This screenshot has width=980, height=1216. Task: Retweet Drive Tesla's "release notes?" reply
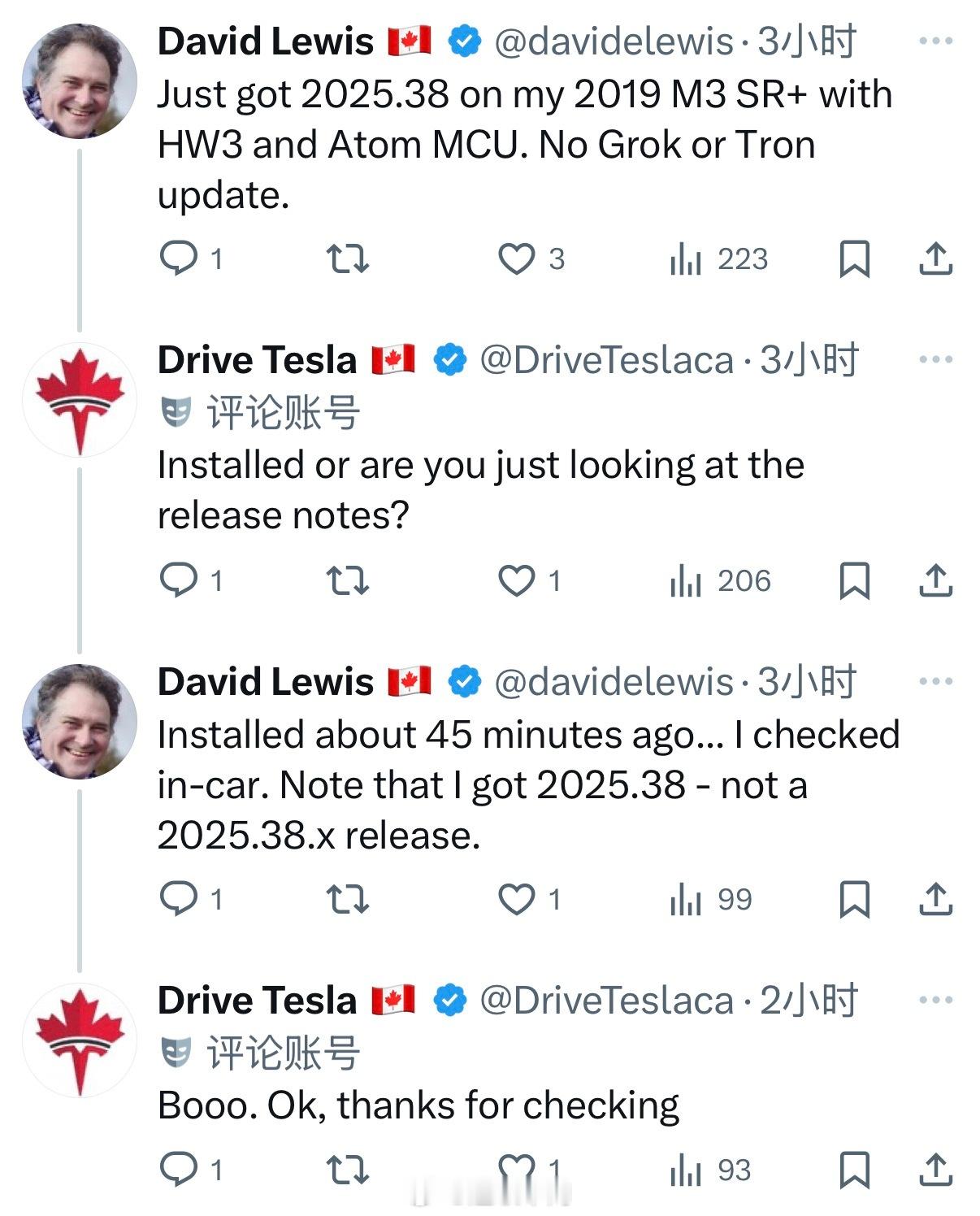click(348, 580)
